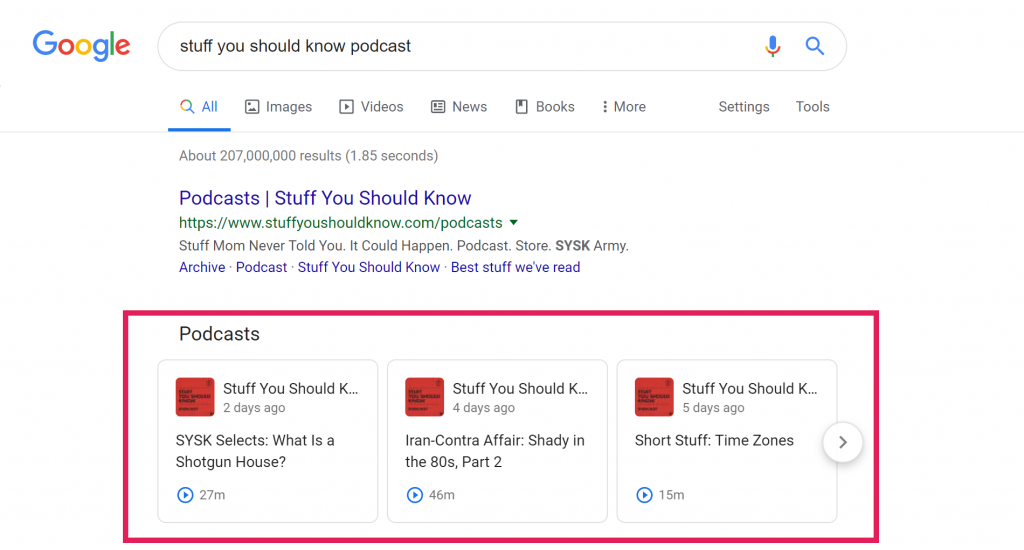Image resolution: width=1024 pixels, height=550 pixels.
Task: Play the 15m Short Stuff Time Zones episode
Action: point(645,495)
